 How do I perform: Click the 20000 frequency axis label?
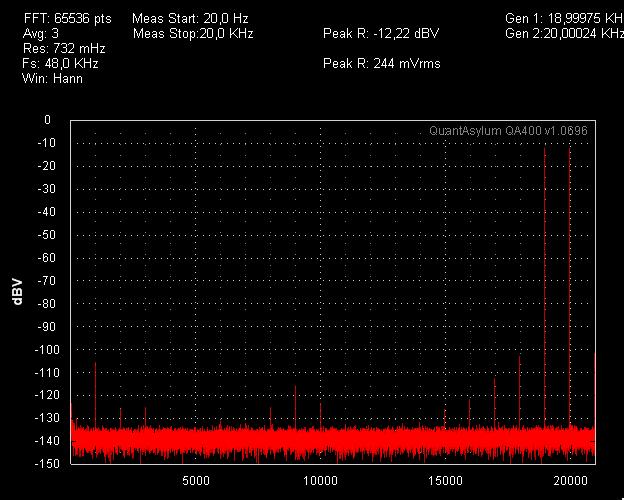(x=570, y=481)
